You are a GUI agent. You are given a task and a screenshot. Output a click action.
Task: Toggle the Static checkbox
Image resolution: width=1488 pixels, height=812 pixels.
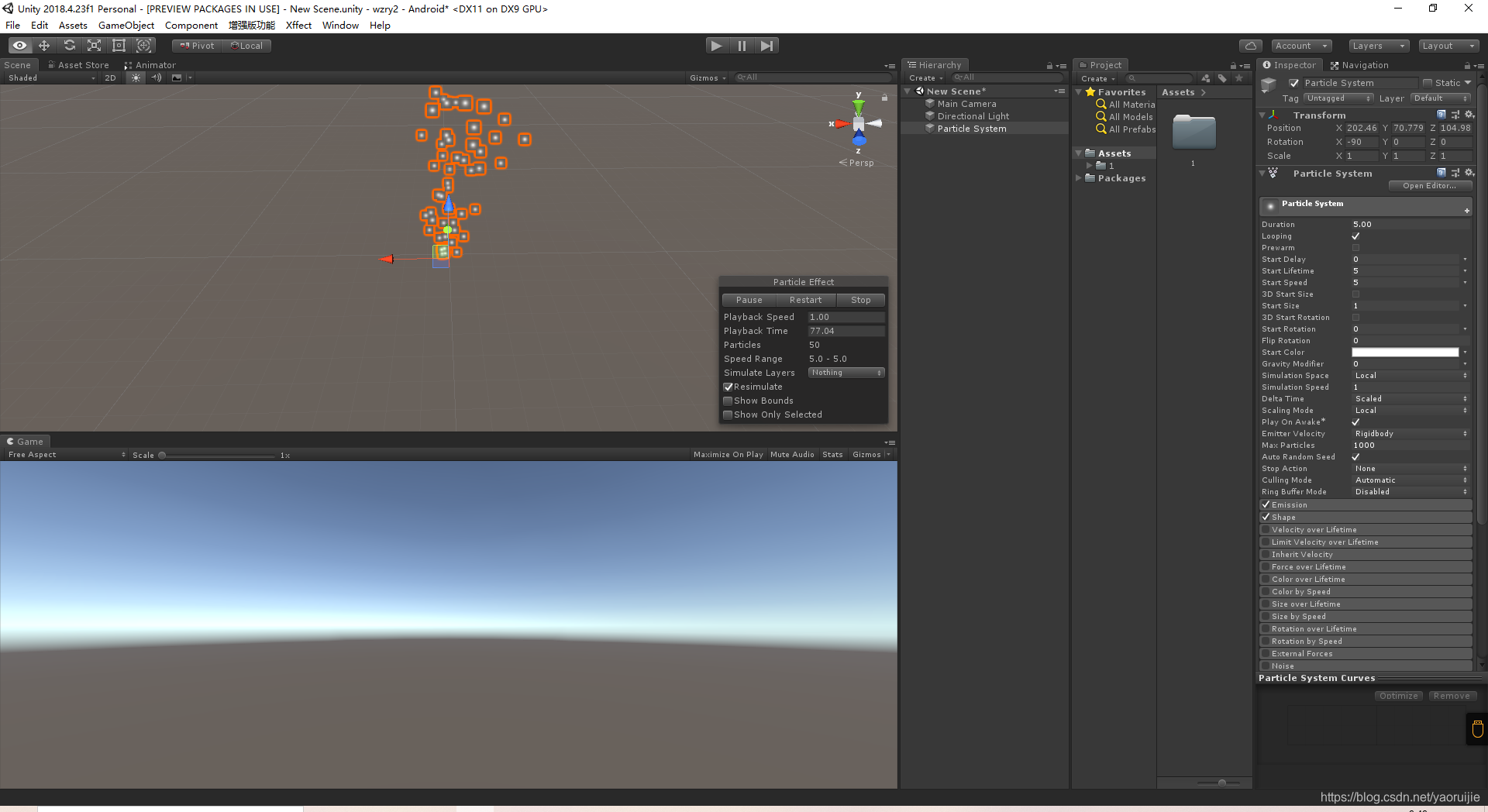[x=1427, y=83]
